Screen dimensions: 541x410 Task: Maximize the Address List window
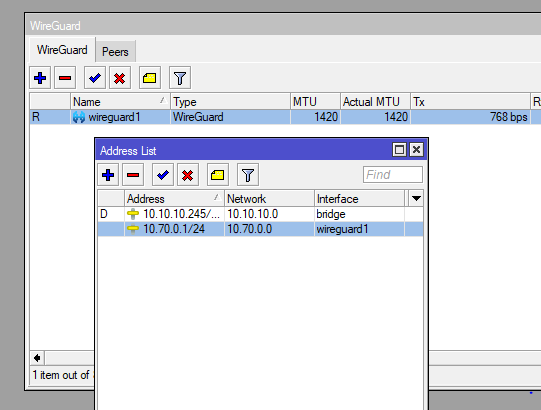[x=399, y=150]
